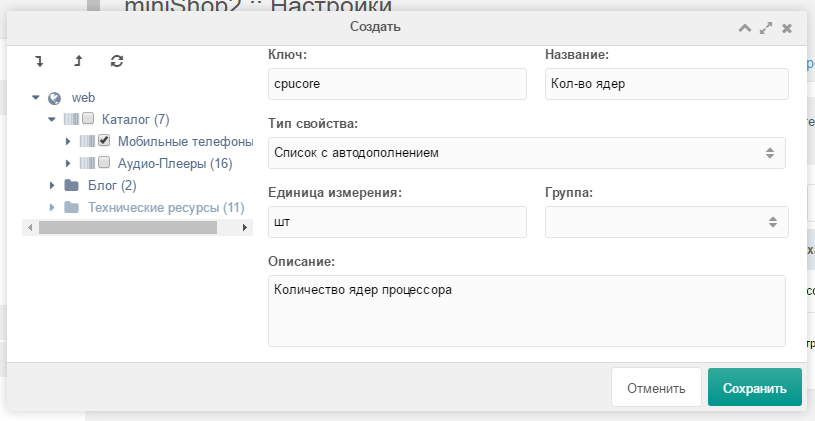
Task: Click into the Название field
Action: (666, 84)
